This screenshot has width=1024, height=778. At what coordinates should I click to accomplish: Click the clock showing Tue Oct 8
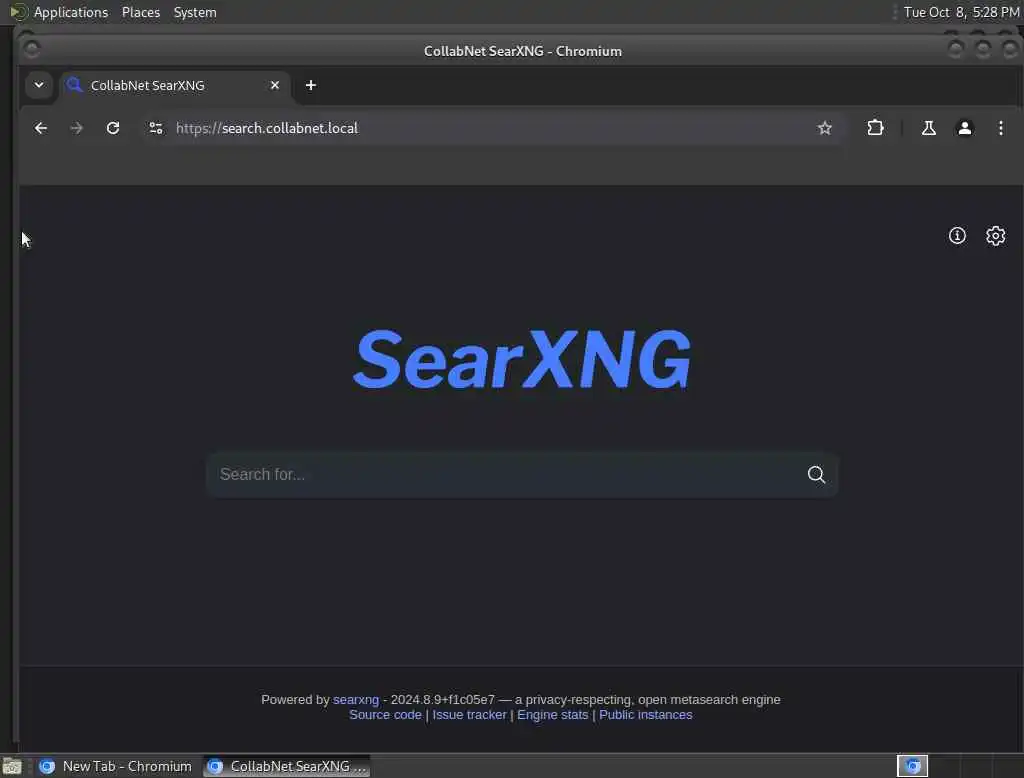pos(961,12)
